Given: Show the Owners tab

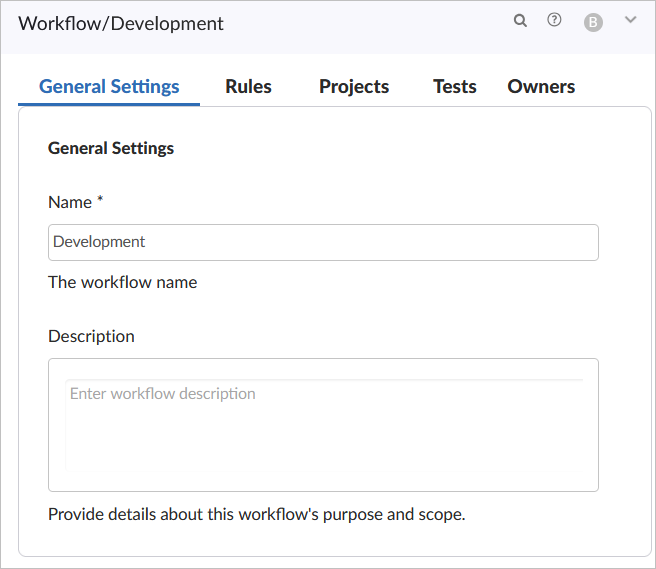Looking at the screenshot, I should [541, 86].
